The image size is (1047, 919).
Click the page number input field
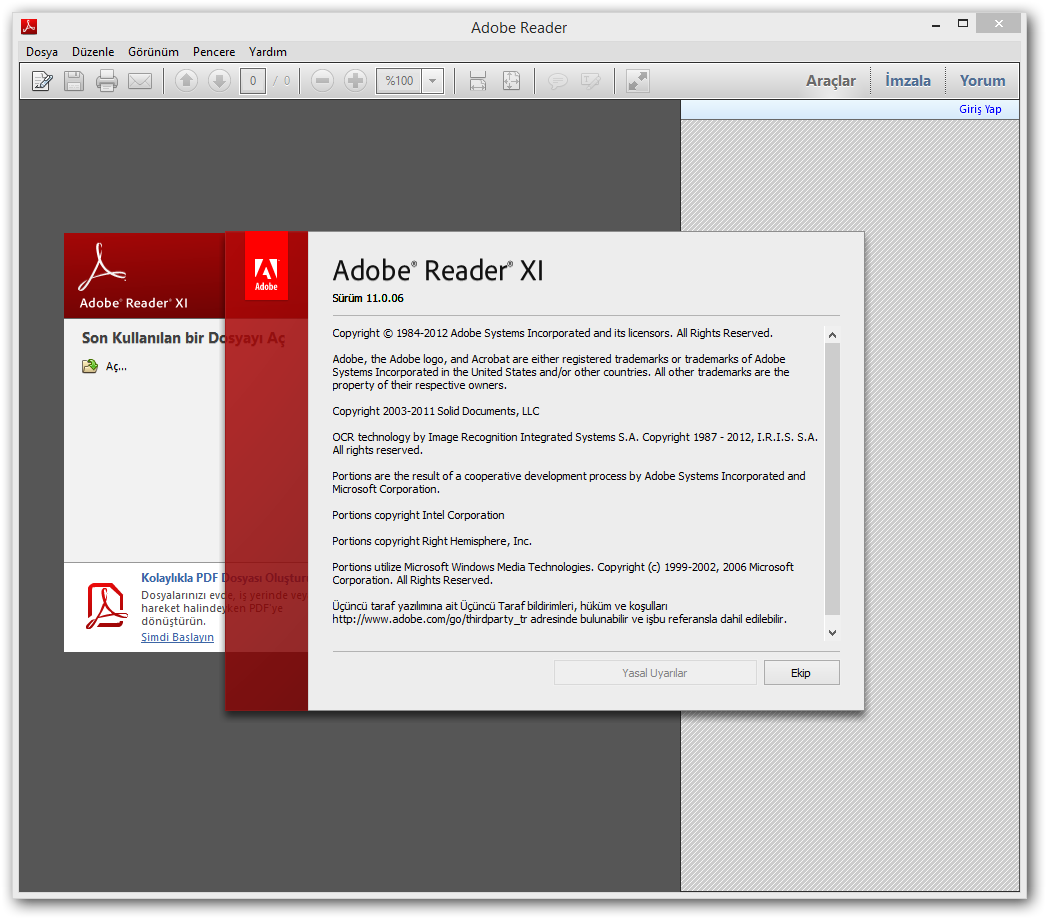[x=253, y=81]
